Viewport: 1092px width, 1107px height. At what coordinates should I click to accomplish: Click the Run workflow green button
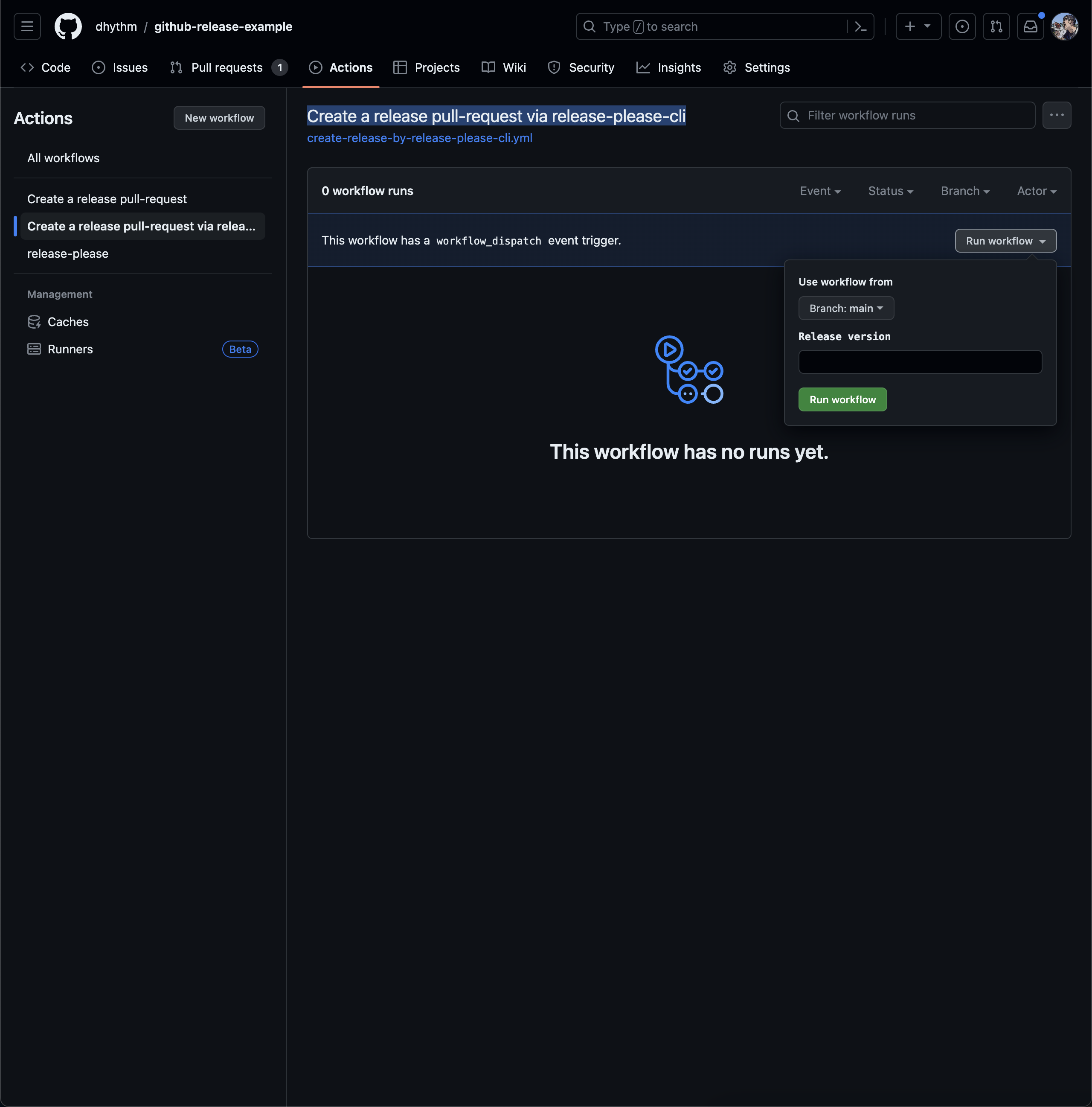coord(843,399)
